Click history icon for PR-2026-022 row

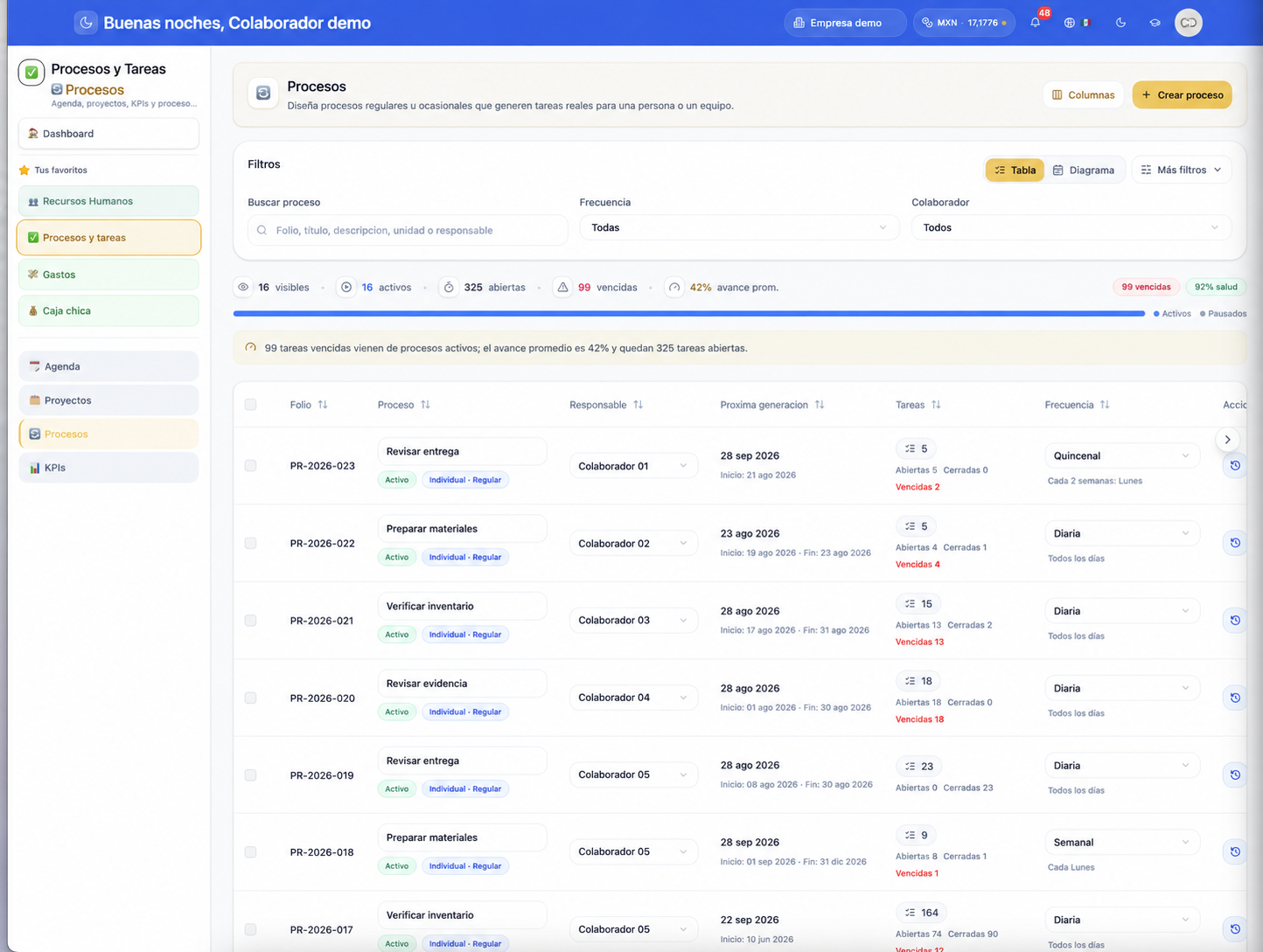(1235, 543)
